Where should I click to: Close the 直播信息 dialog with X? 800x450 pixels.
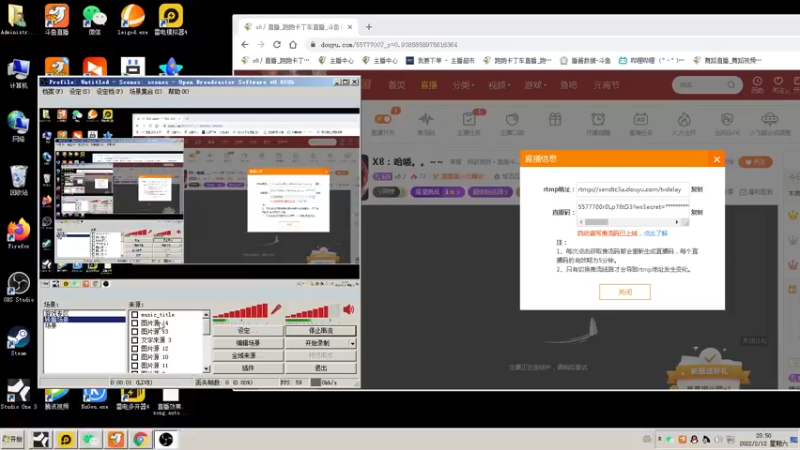[717, 159]
